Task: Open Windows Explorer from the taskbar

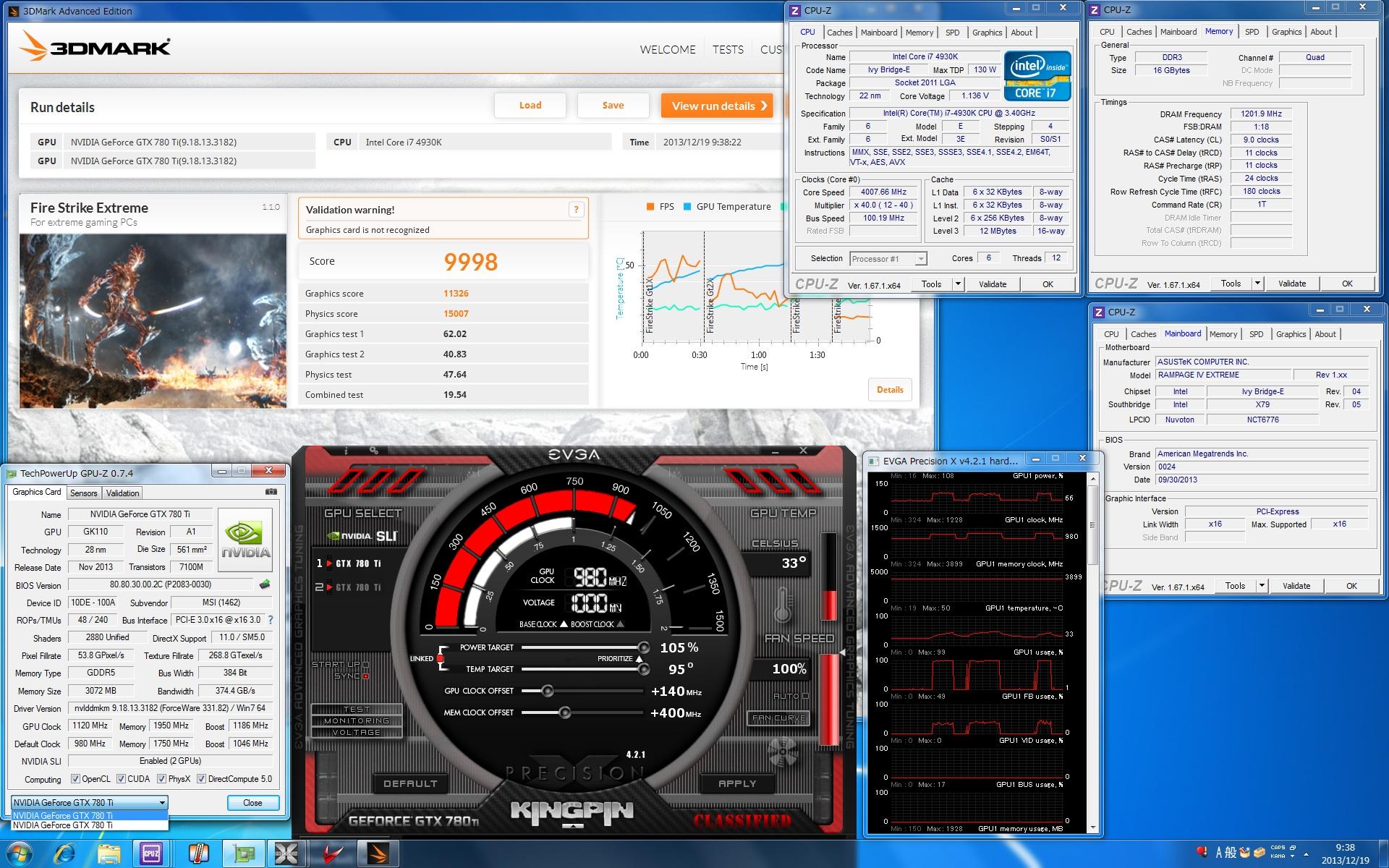Action: coord(109,854)
